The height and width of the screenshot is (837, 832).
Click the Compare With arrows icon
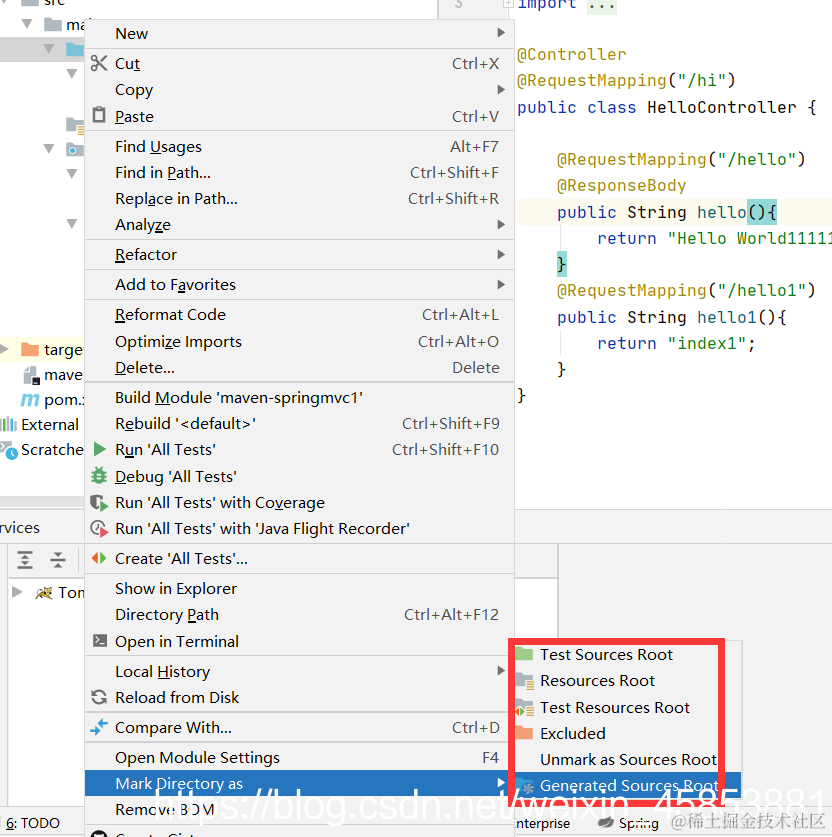[x=99, y=727]
